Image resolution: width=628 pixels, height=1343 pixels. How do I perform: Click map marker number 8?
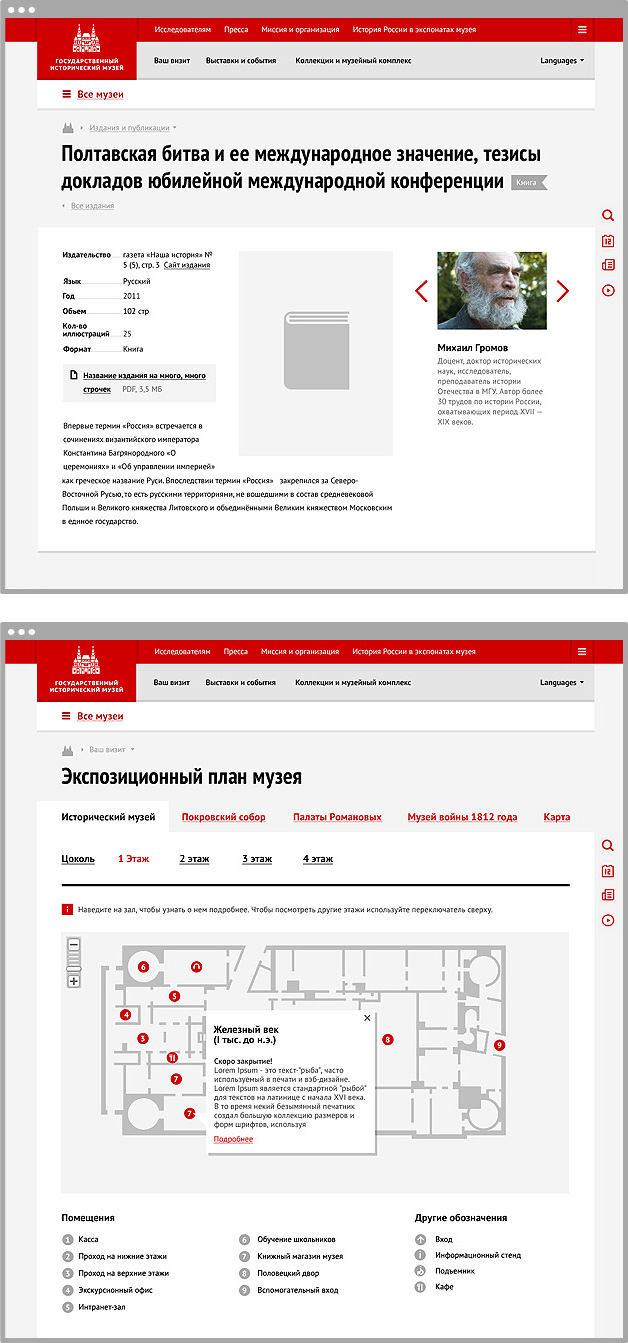[388, 1039]
